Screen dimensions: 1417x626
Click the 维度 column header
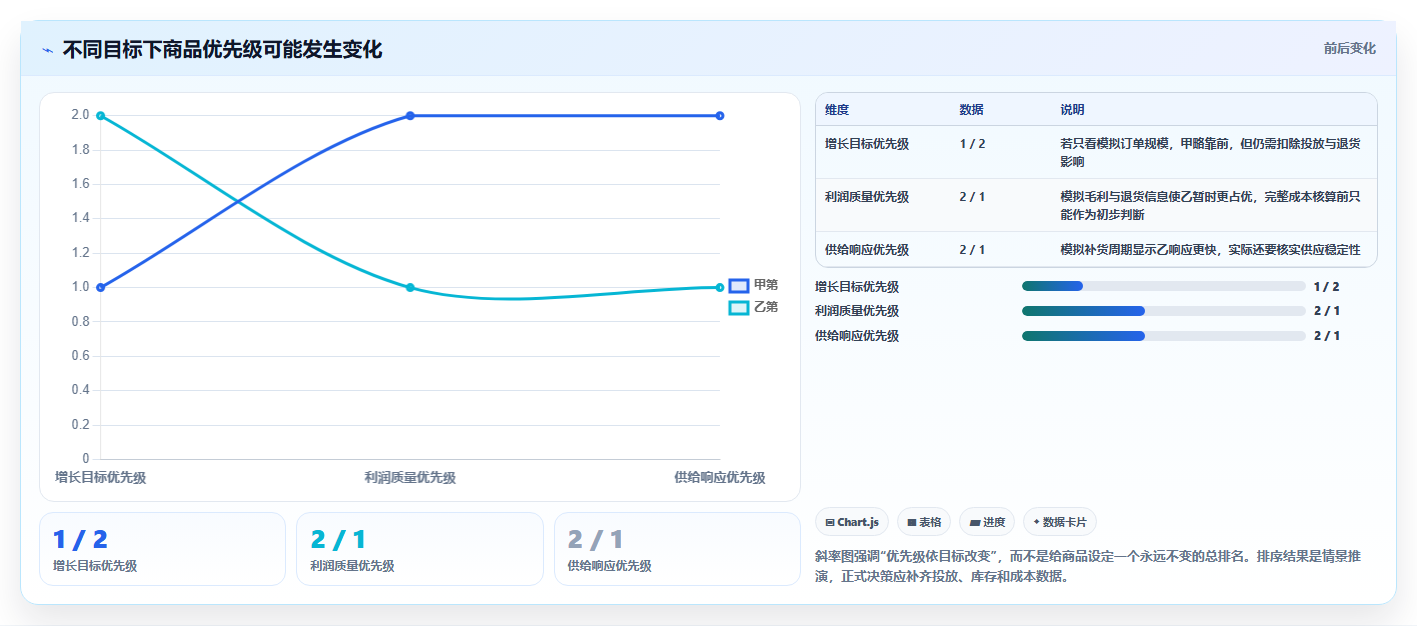pyautogui.click(x=837, y=110)
